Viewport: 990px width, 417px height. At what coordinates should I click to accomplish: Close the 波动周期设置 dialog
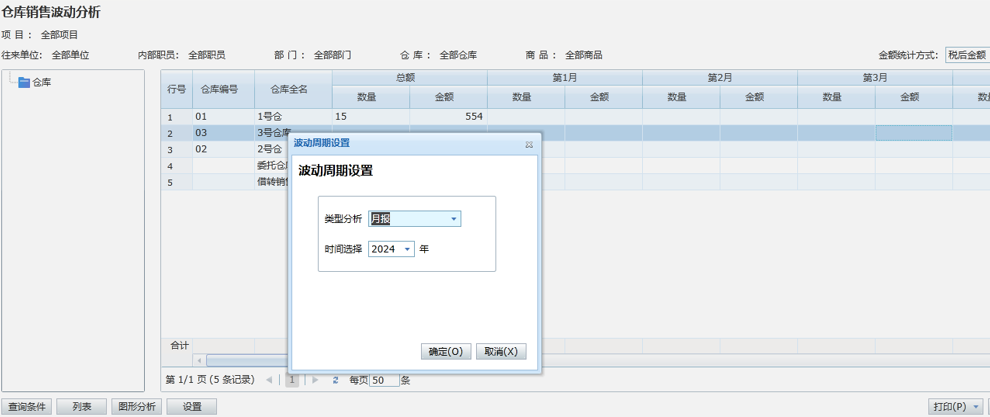pos(529,144)
